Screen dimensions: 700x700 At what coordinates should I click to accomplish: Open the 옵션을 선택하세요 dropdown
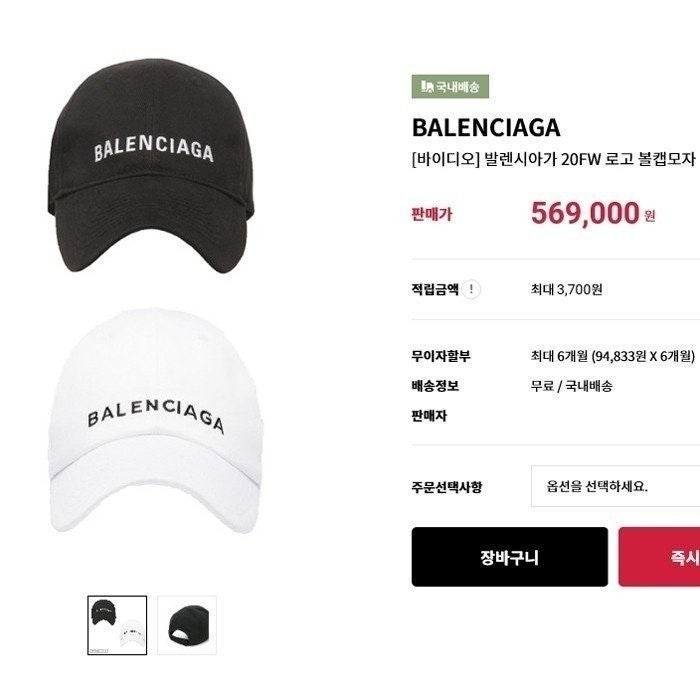(x=616, y=486)
